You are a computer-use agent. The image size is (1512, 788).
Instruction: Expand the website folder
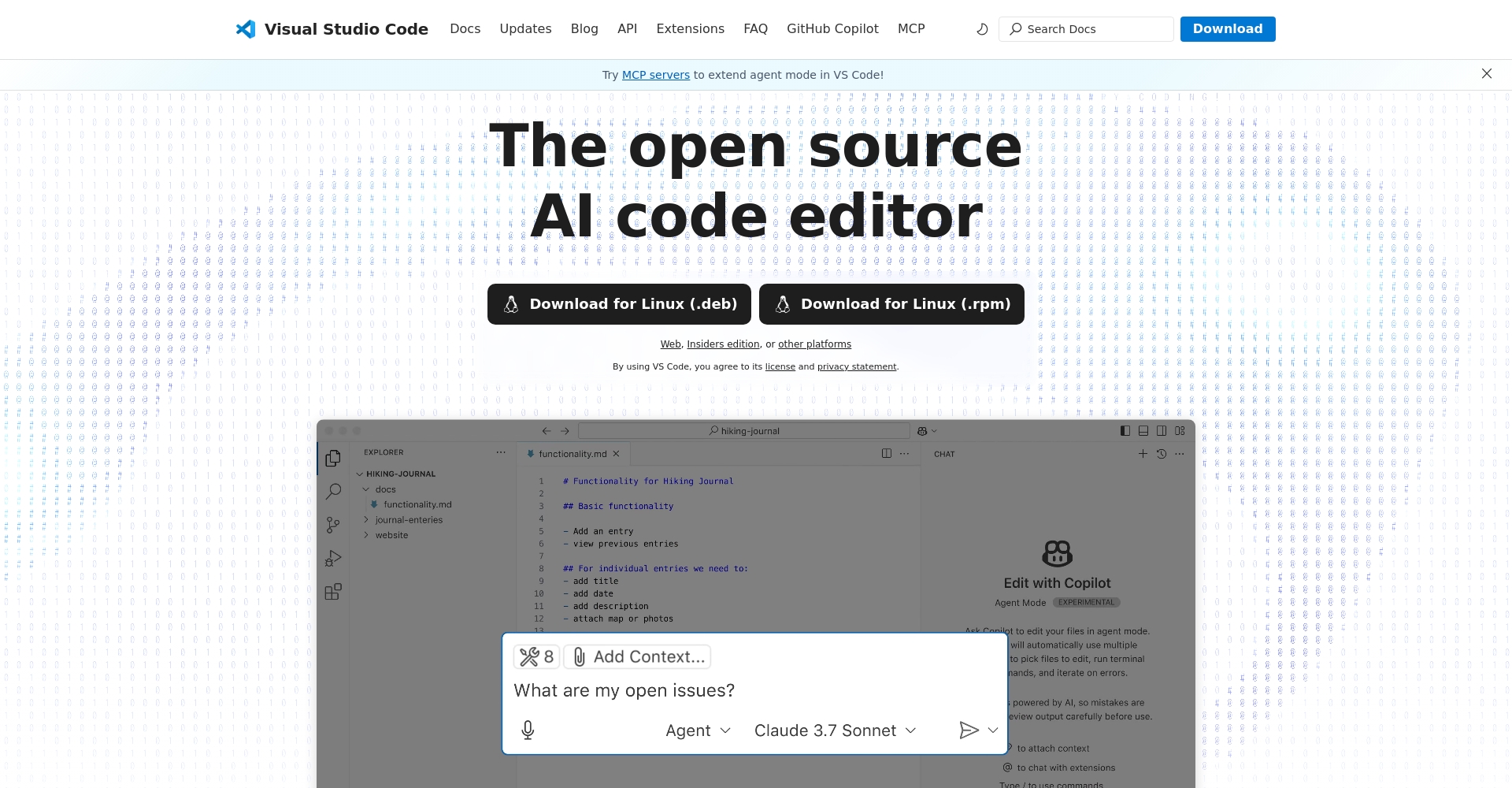tap(386, 535)
